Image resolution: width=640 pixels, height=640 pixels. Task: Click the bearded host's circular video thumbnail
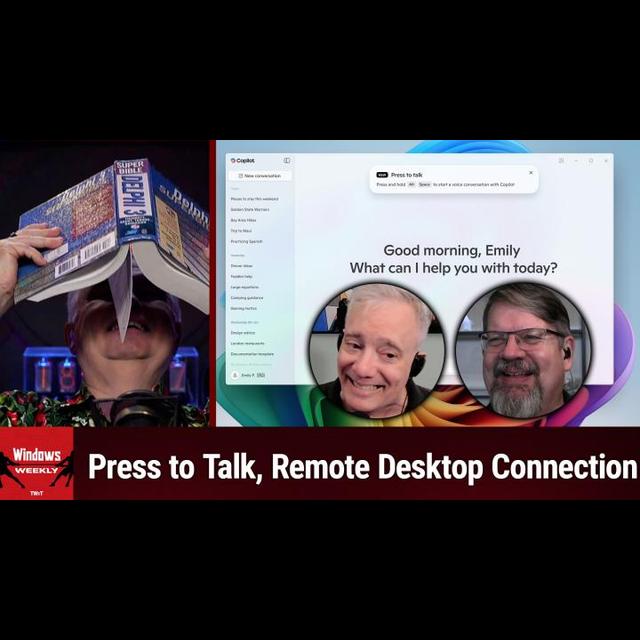(523, 350)
